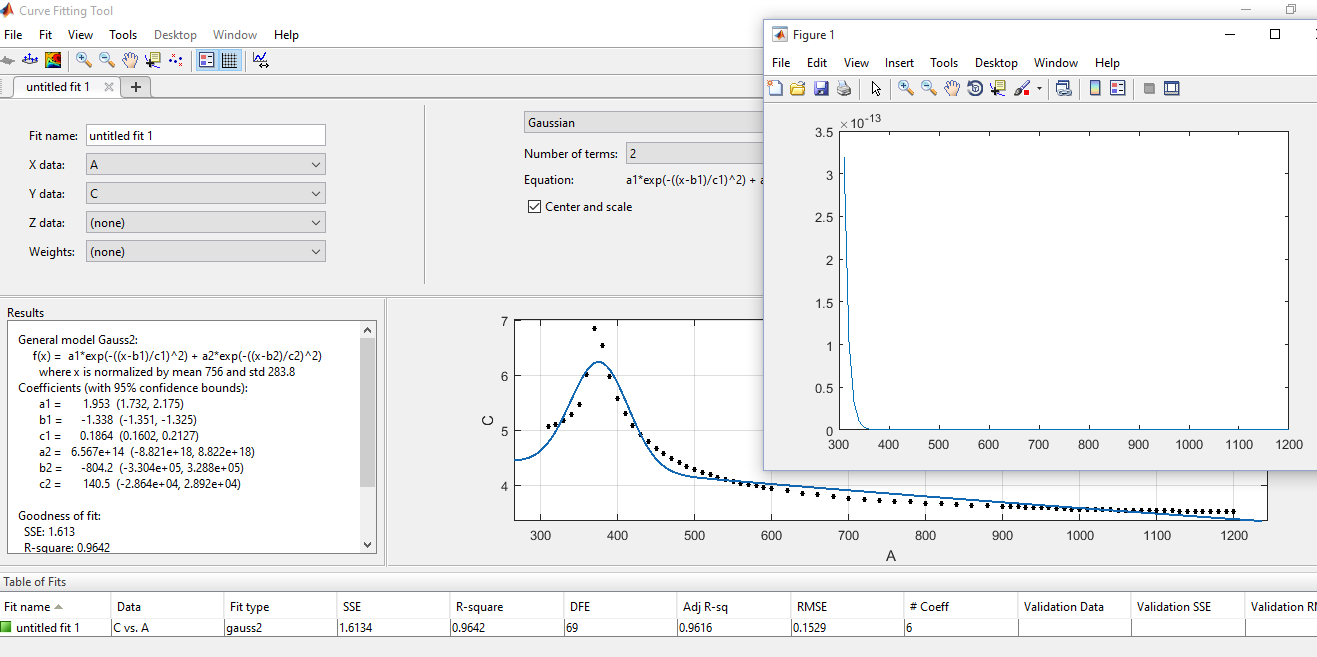Select the Exclude Outliers tool

pyautogui.click(x=176, y=60)
